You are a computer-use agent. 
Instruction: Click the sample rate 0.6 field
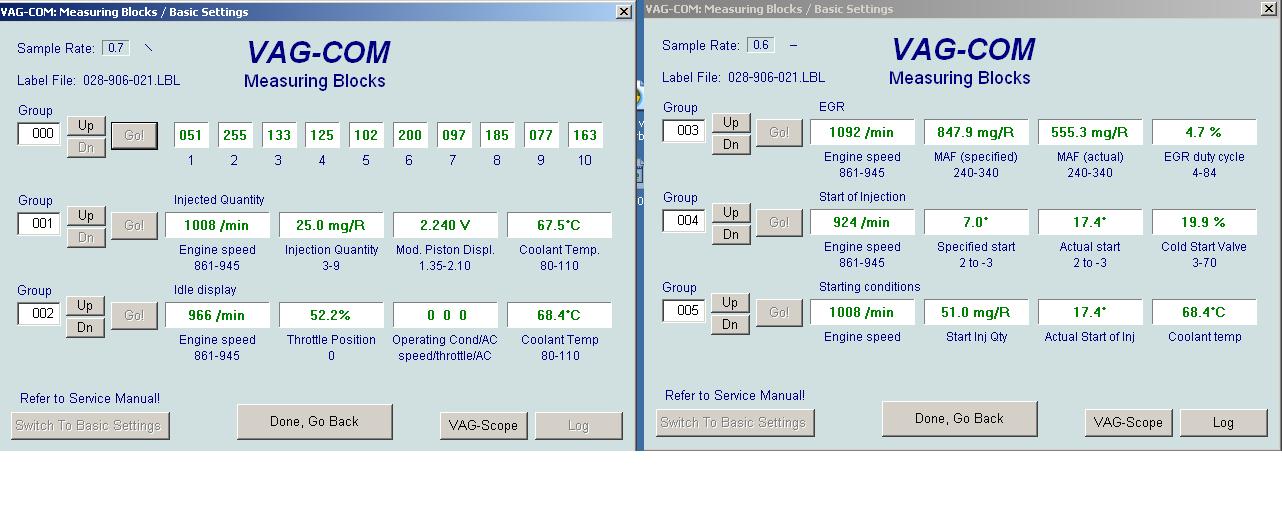761,45
